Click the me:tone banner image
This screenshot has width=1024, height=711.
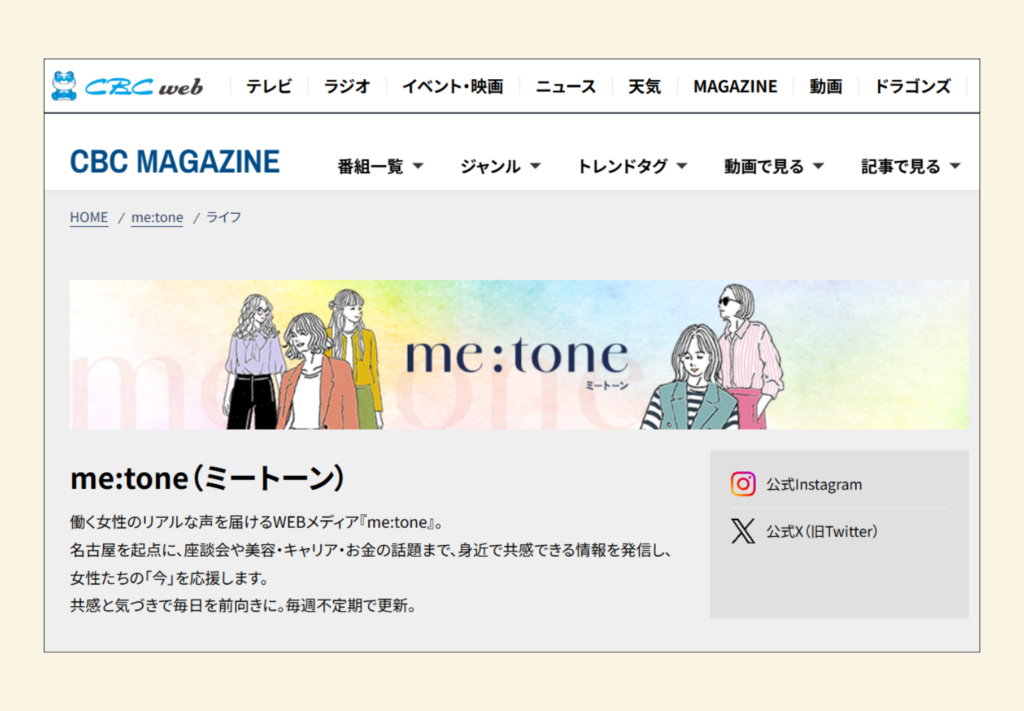[x=519, y=355]
